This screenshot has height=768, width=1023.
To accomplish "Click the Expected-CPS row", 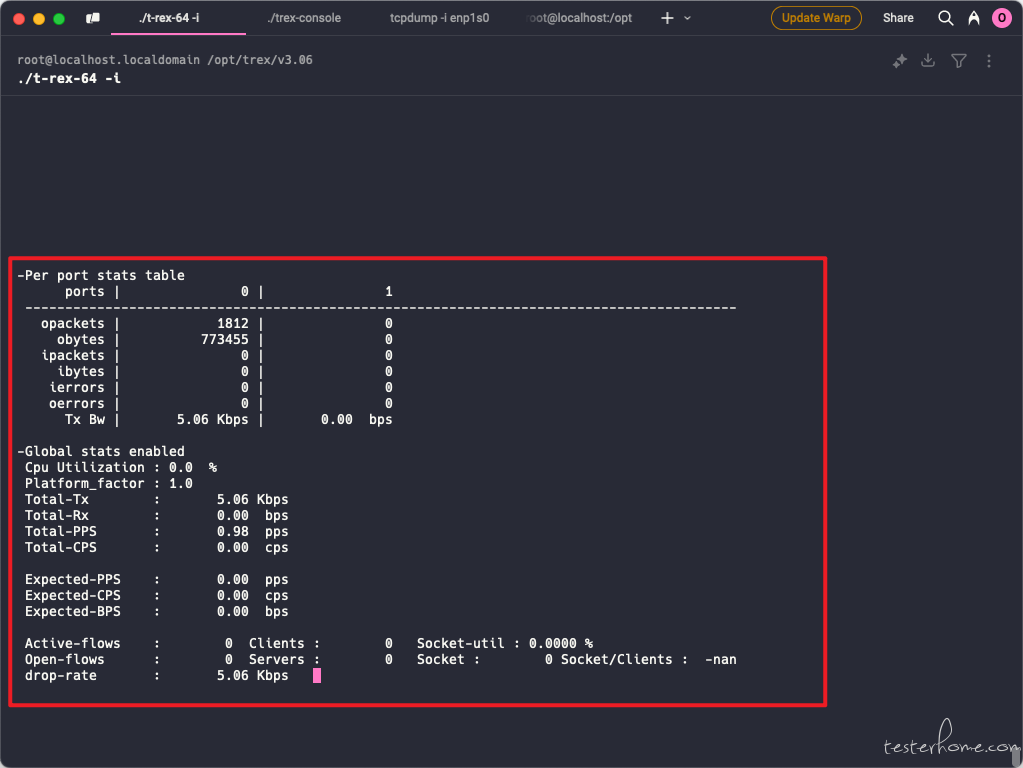I will [x=157, y=596].
